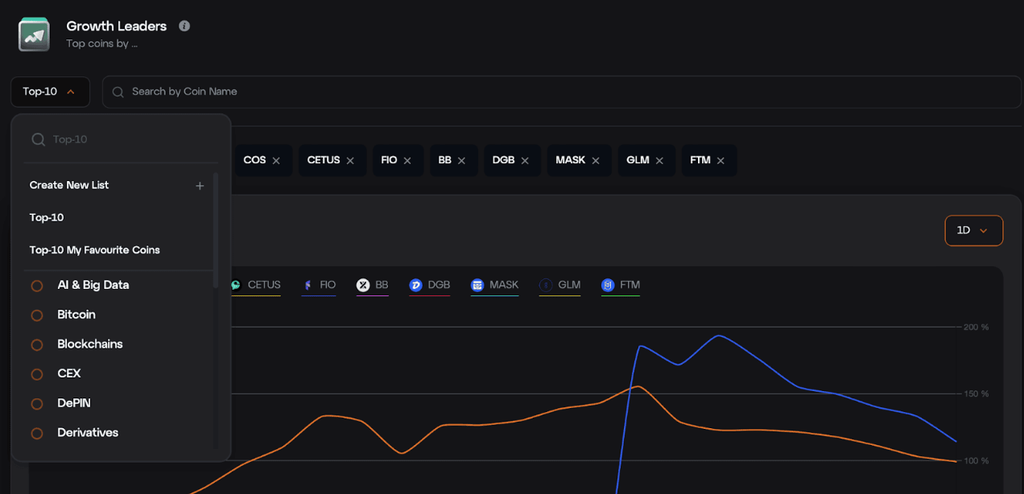1024x494 pixels.
Task: Click the search magnifier icon in coin search bar
Action: 118,92
